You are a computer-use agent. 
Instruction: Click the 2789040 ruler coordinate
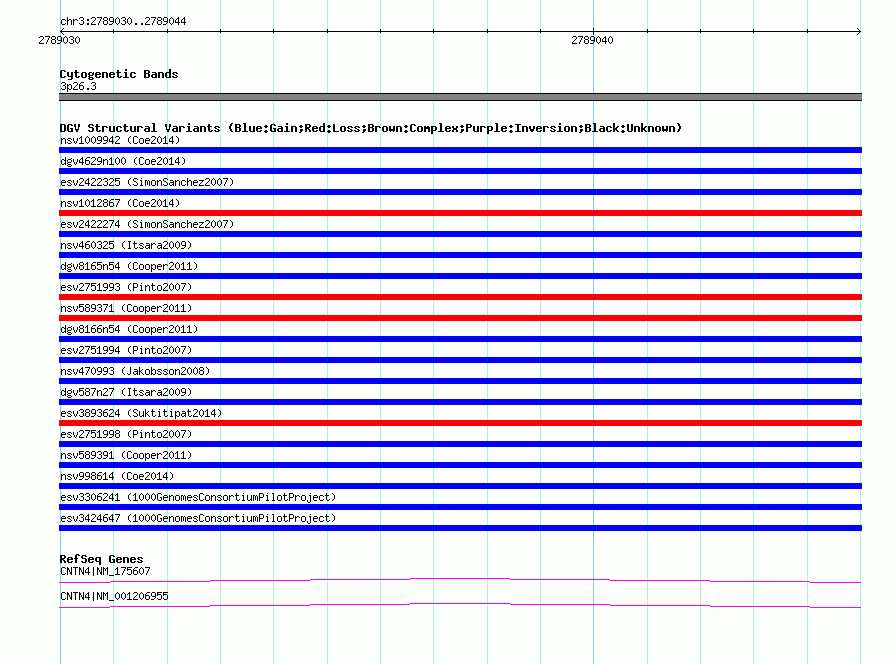pyautogui.click(x=592, y=40)
